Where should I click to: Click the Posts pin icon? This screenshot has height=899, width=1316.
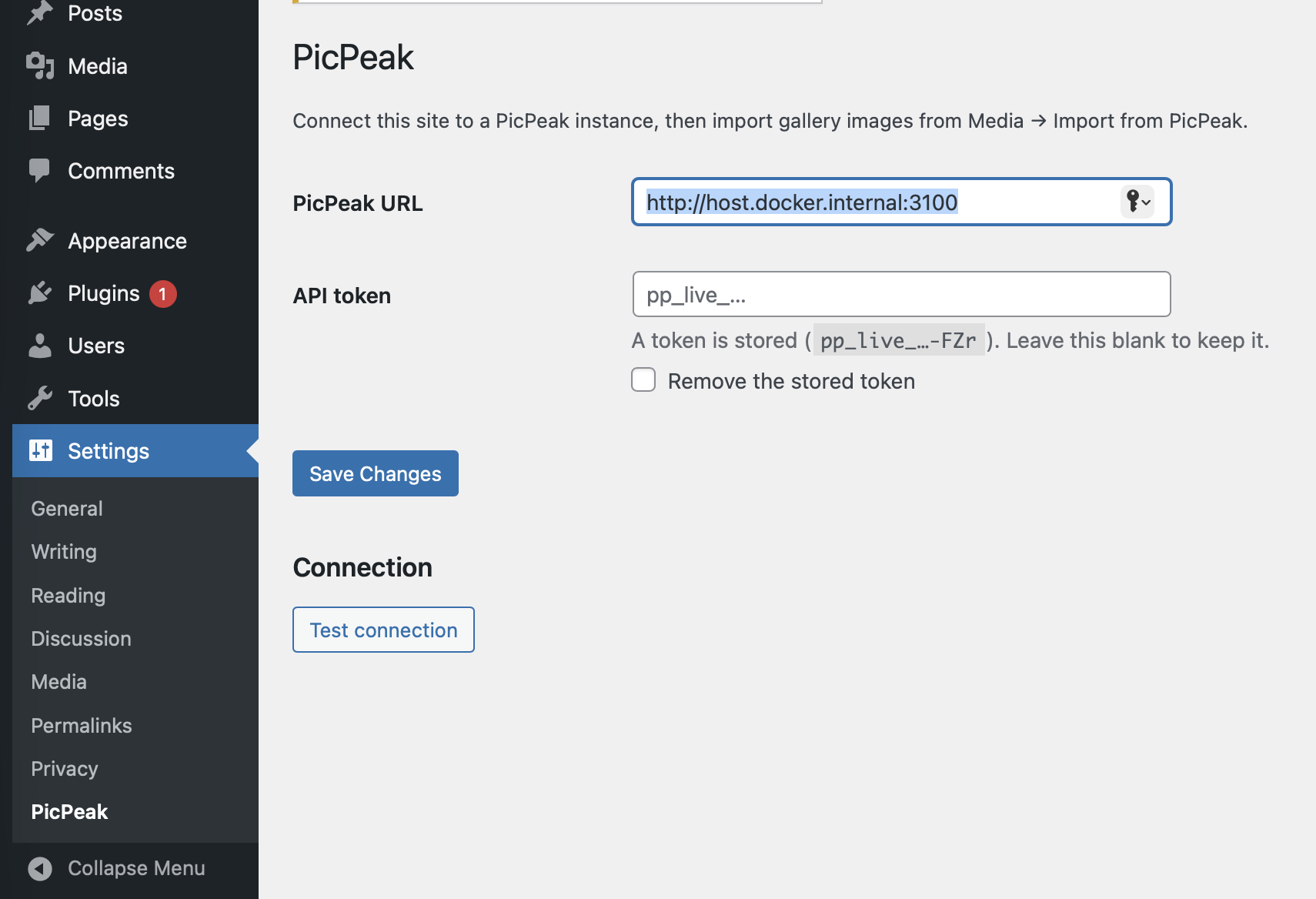point(40,13)
